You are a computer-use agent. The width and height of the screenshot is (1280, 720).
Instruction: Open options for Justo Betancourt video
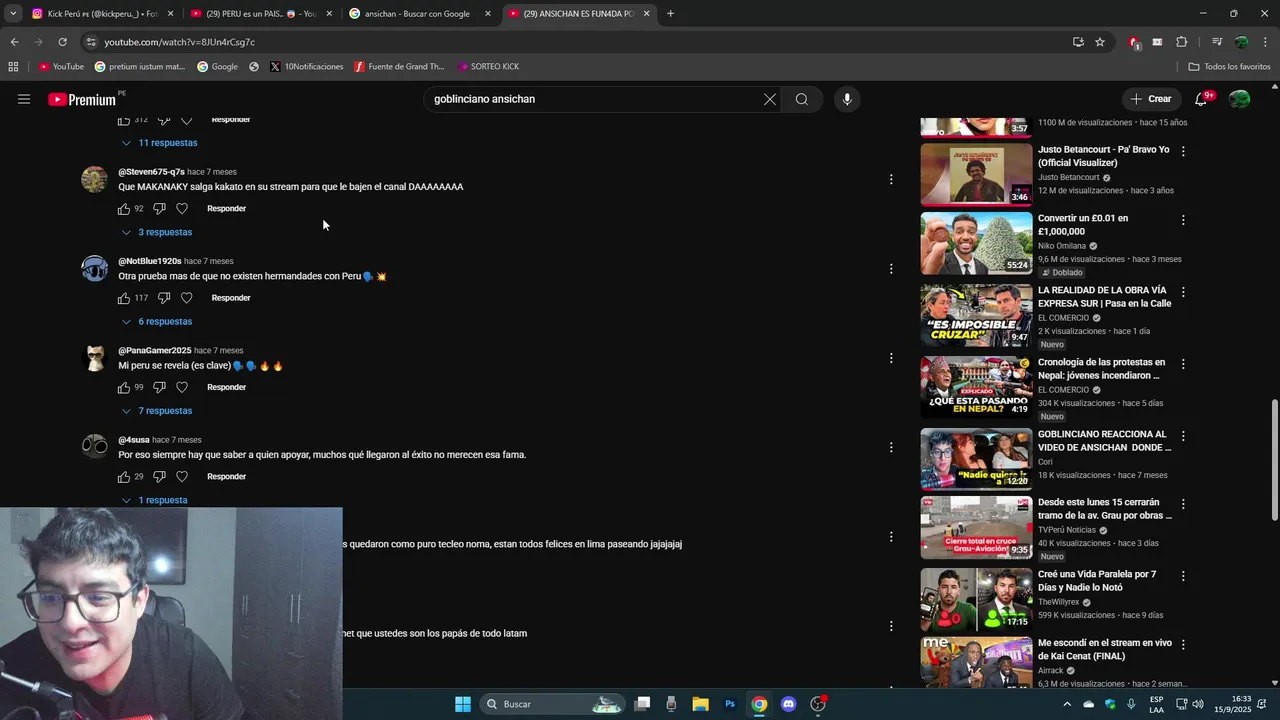click(1183, 151)
